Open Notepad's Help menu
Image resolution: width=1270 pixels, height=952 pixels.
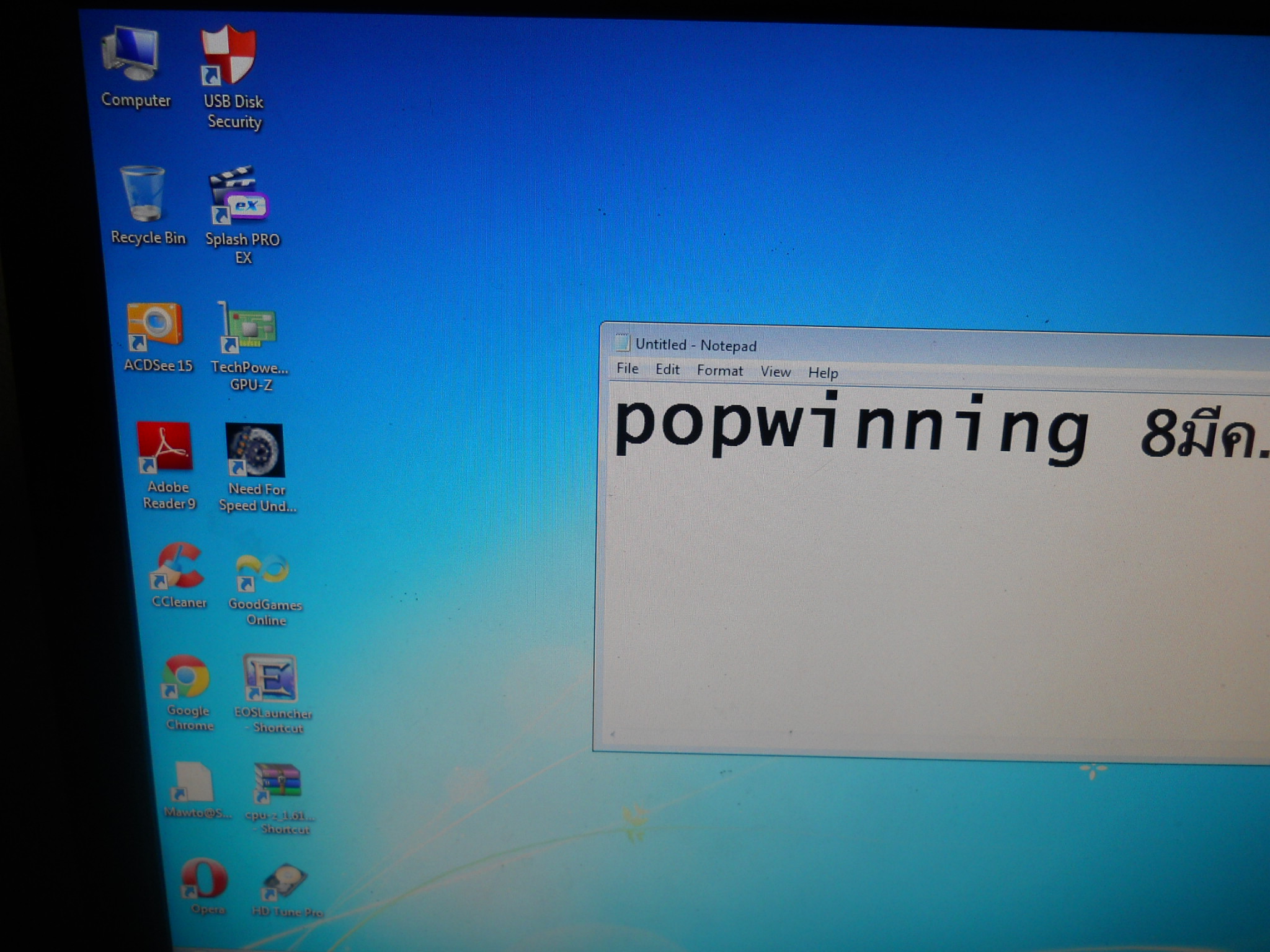pyautogui.click(x=823, y=373)
